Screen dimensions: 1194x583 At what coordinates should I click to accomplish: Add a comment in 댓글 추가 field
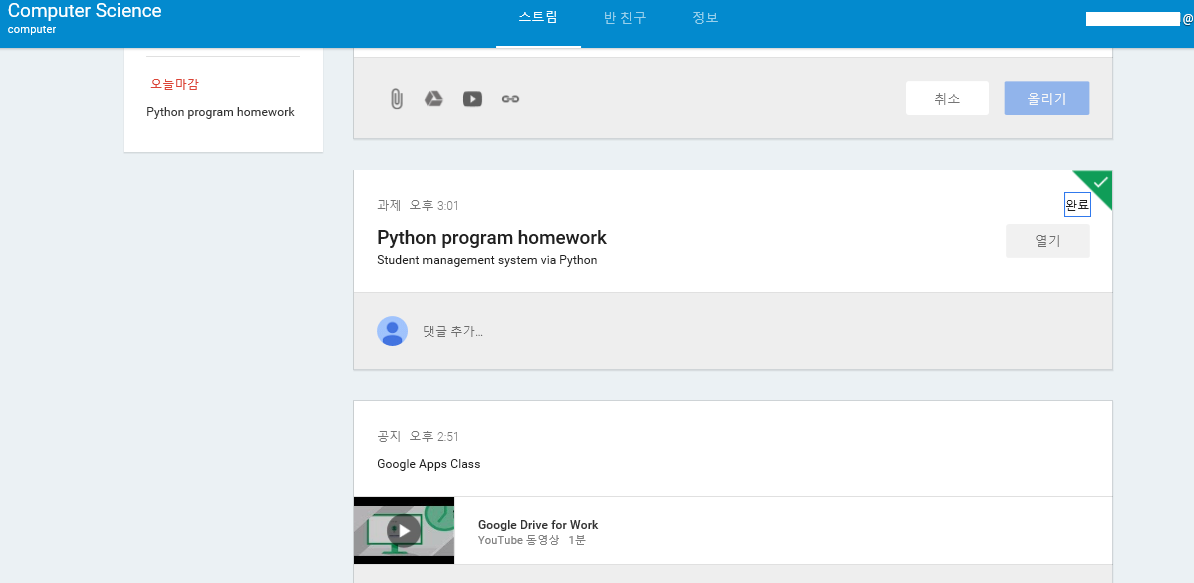453,331
